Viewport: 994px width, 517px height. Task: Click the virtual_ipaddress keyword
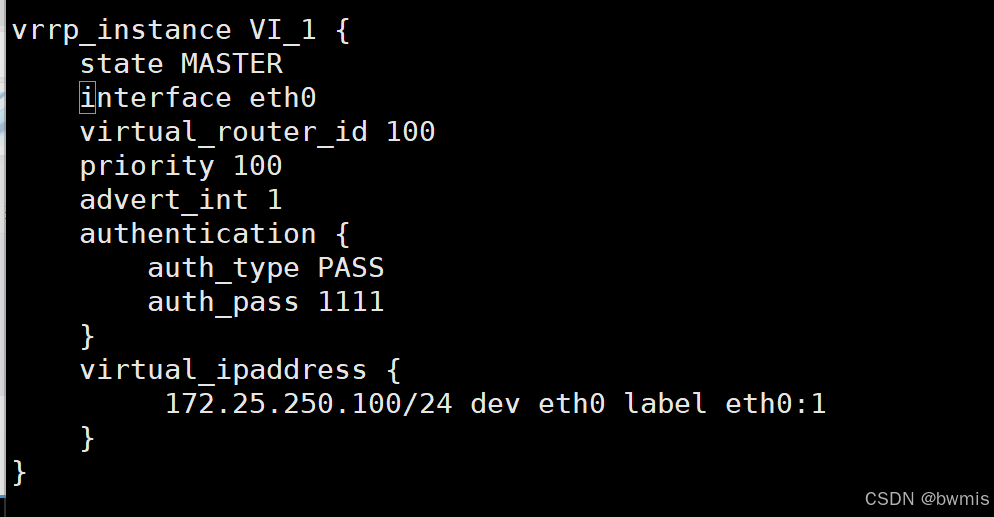223,371
